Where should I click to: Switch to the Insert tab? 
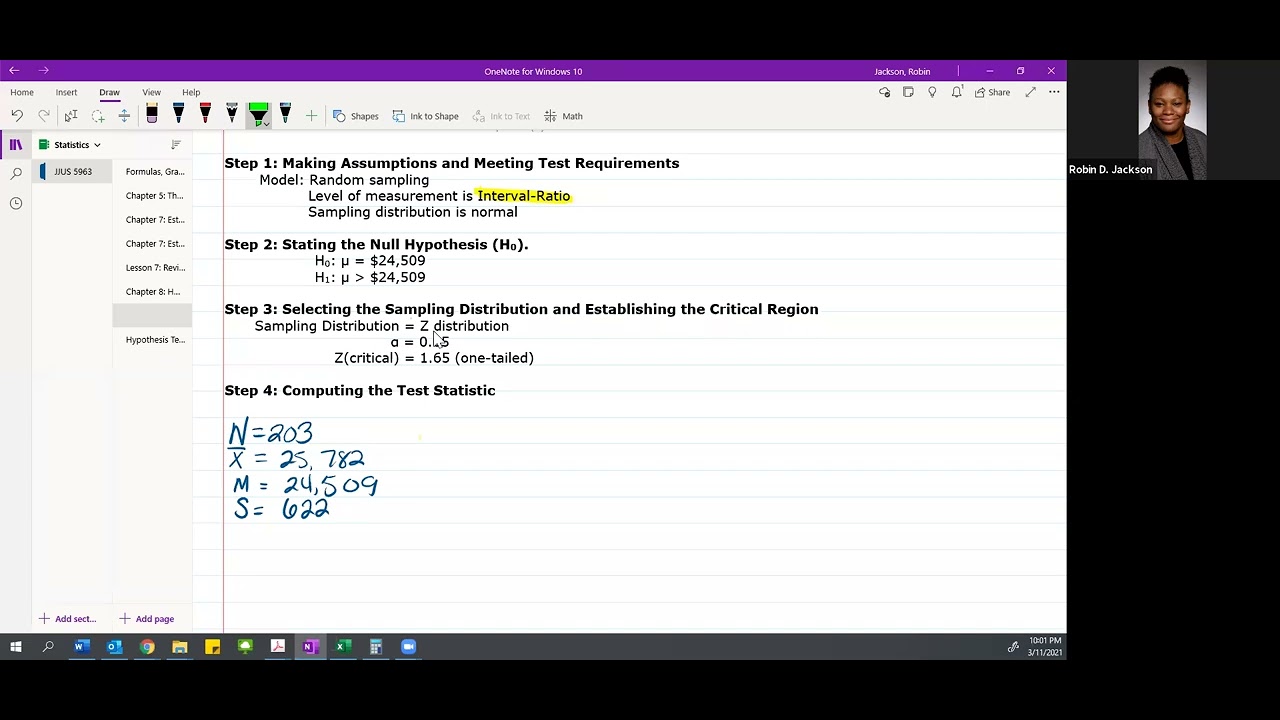(66, 92)
